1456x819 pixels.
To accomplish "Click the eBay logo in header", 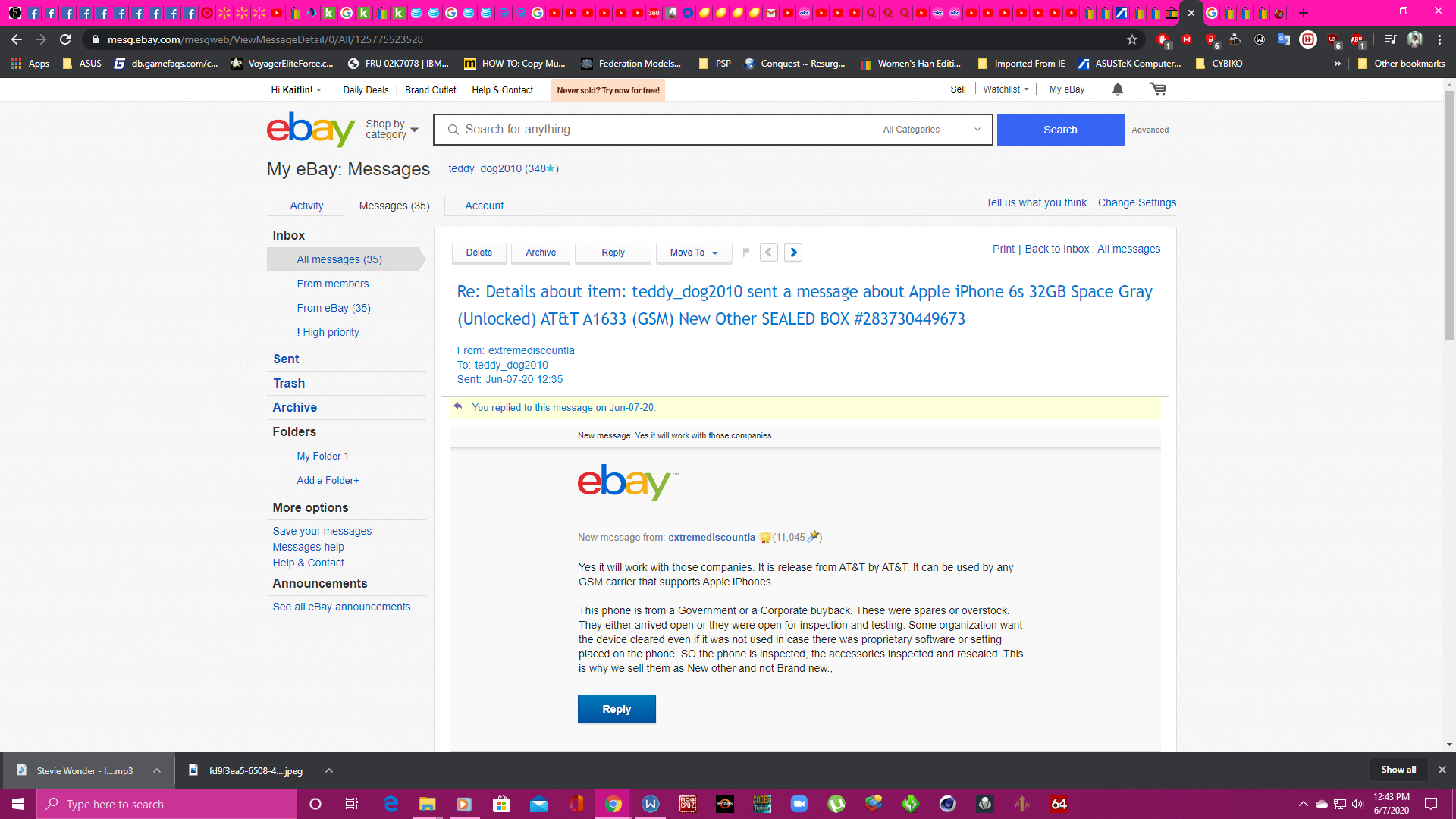I will click(x=311, y=130).
